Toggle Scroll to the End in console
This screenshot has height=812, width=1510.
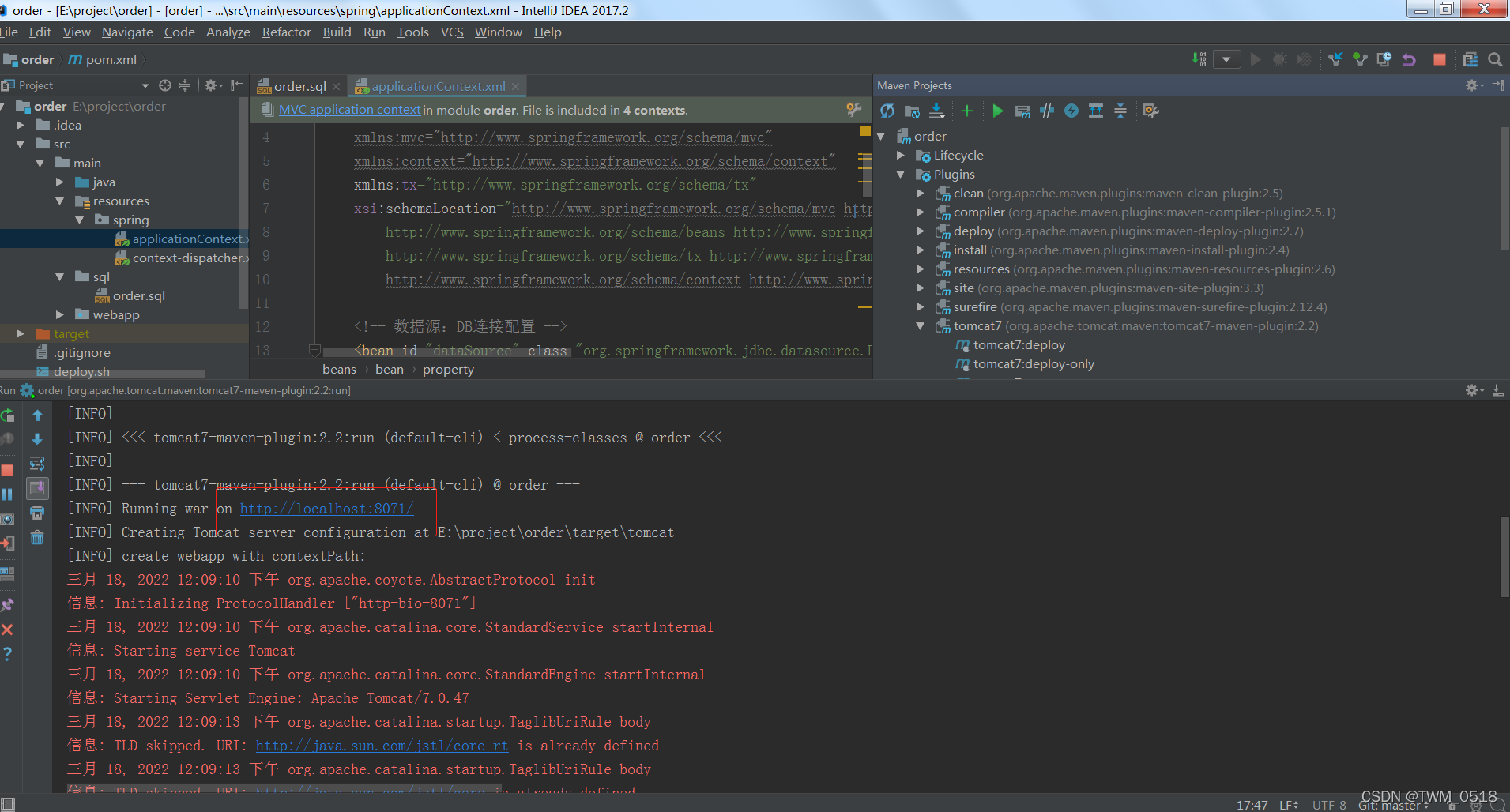37,488
